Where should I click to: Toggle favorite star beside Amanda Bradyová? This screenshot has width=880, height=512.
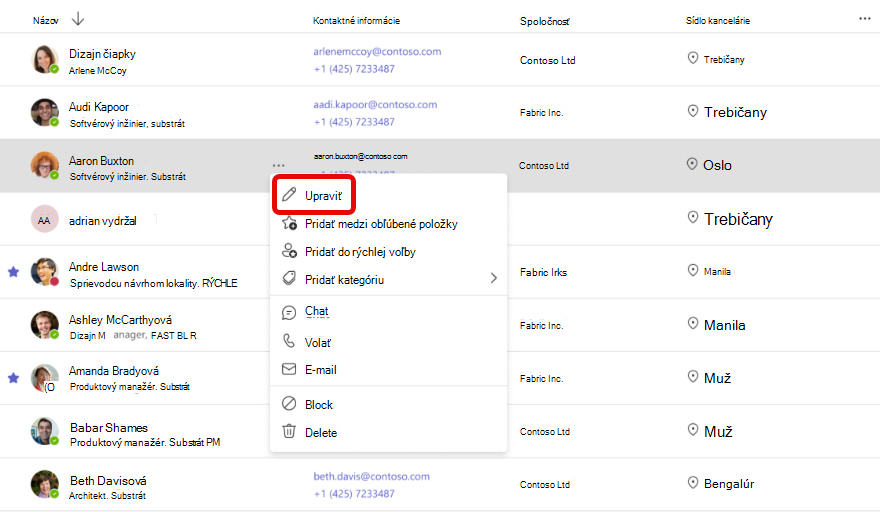[13, 378]
